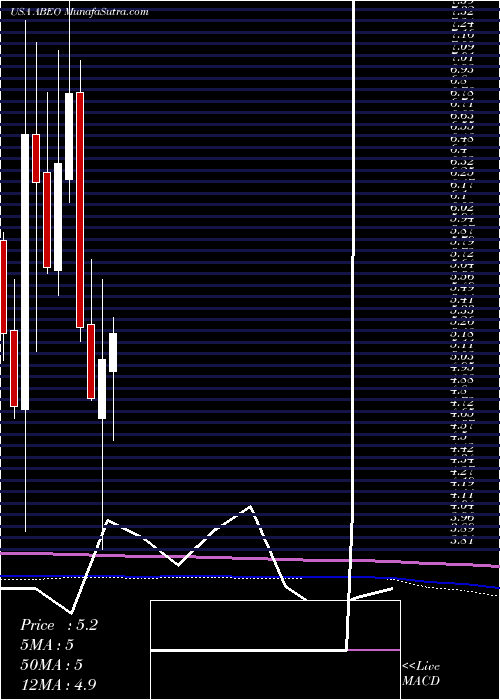Click the 4.42 price axis label
The height and width of the screenshot is (700, 500).
tap(463, 449)
